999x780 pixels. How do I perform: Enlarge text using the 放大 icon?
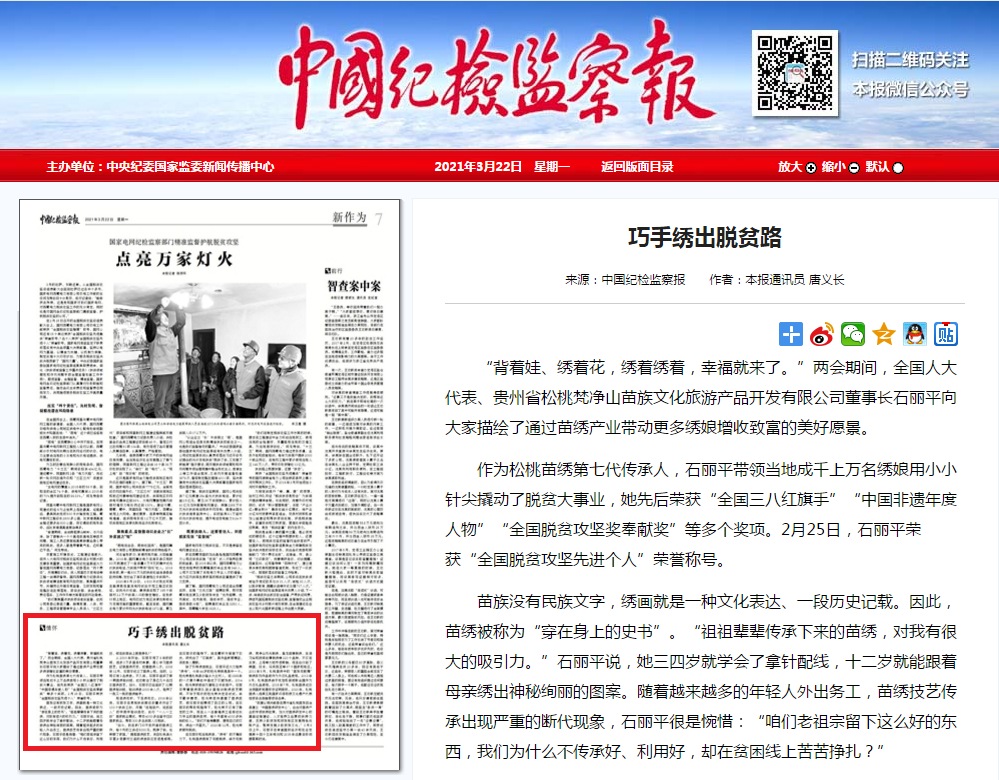[800, 167]
